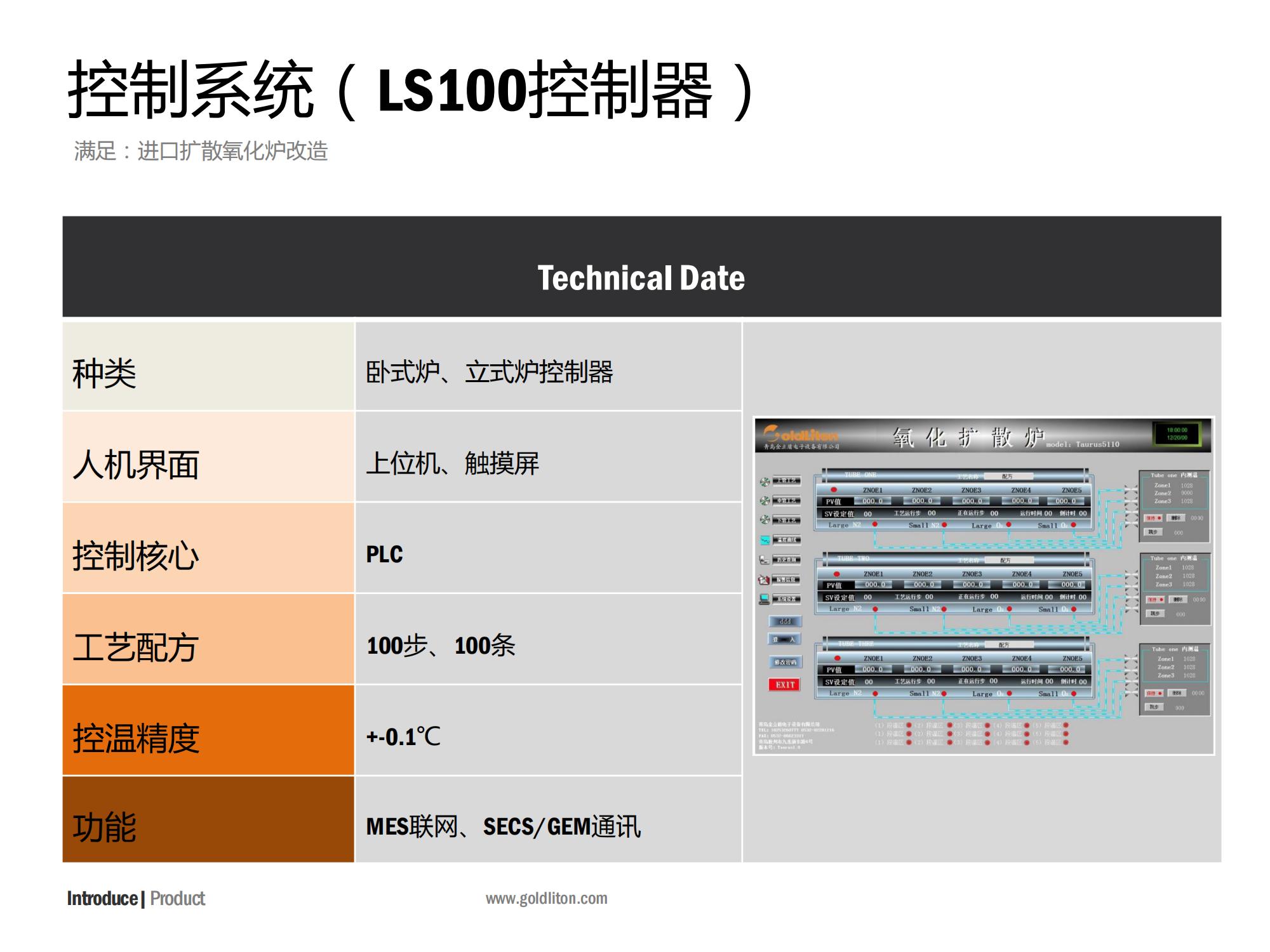Image resolution: width=1270 pixels, height=952 pixels.
Task: Click Introduce in the footer
Action: (x=102, y=899)
